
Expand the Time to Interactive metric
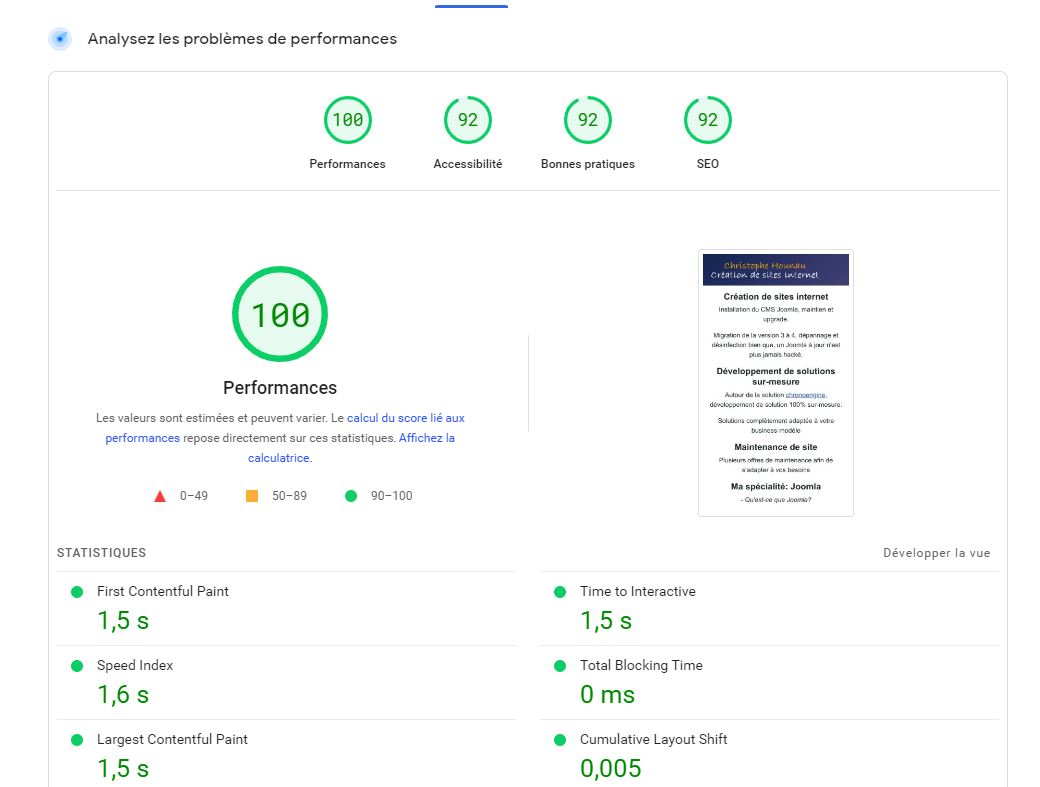click(x=637, y=591)
